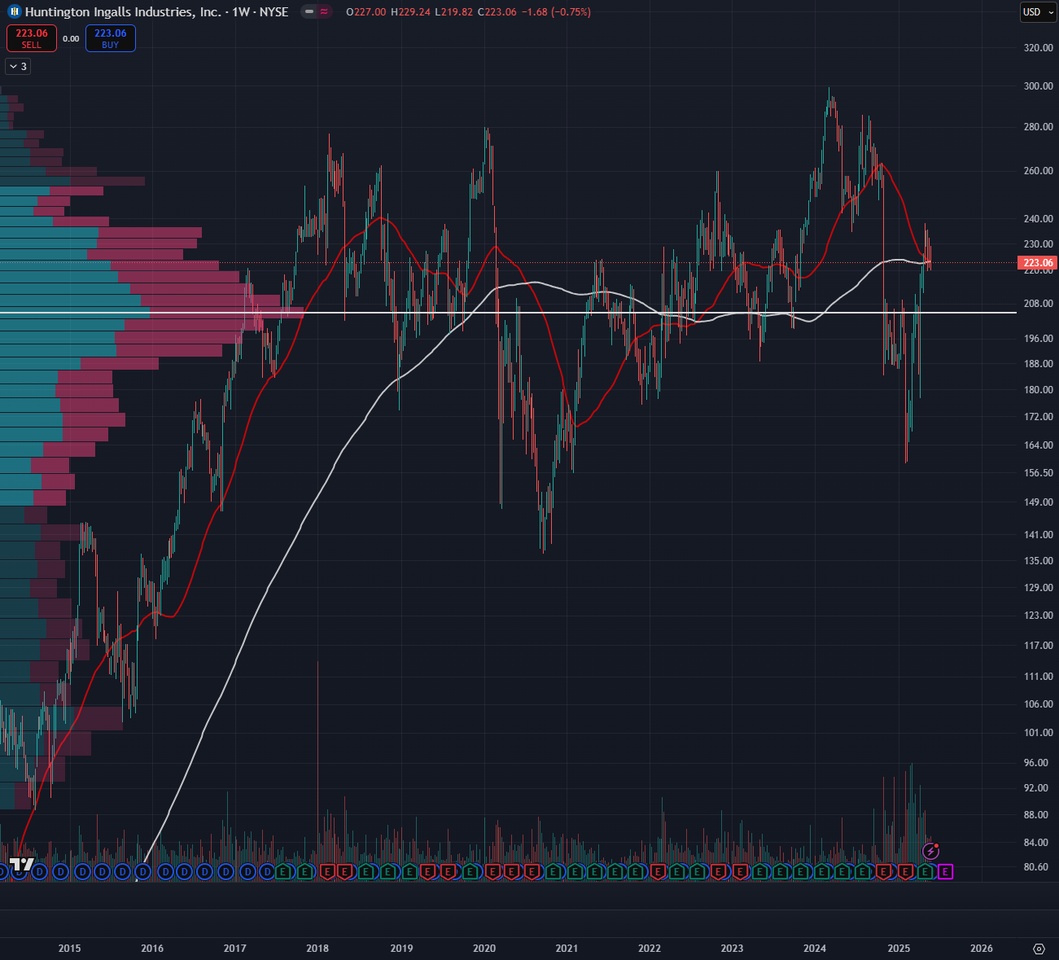Click the 2016 label on time axis

(152, 949)
